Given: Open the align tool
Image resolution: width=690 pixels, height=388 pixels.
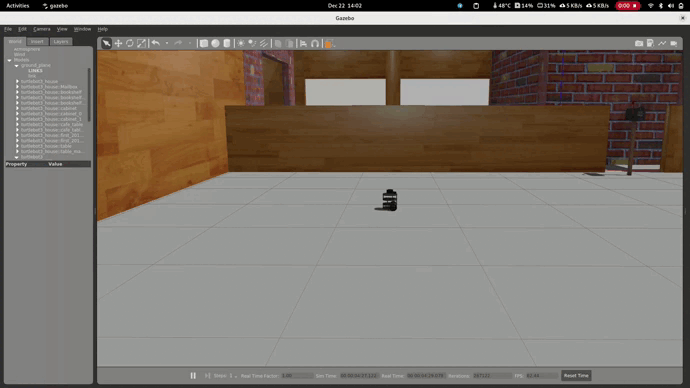Looking at the screenshot, I should click(303, 43).
